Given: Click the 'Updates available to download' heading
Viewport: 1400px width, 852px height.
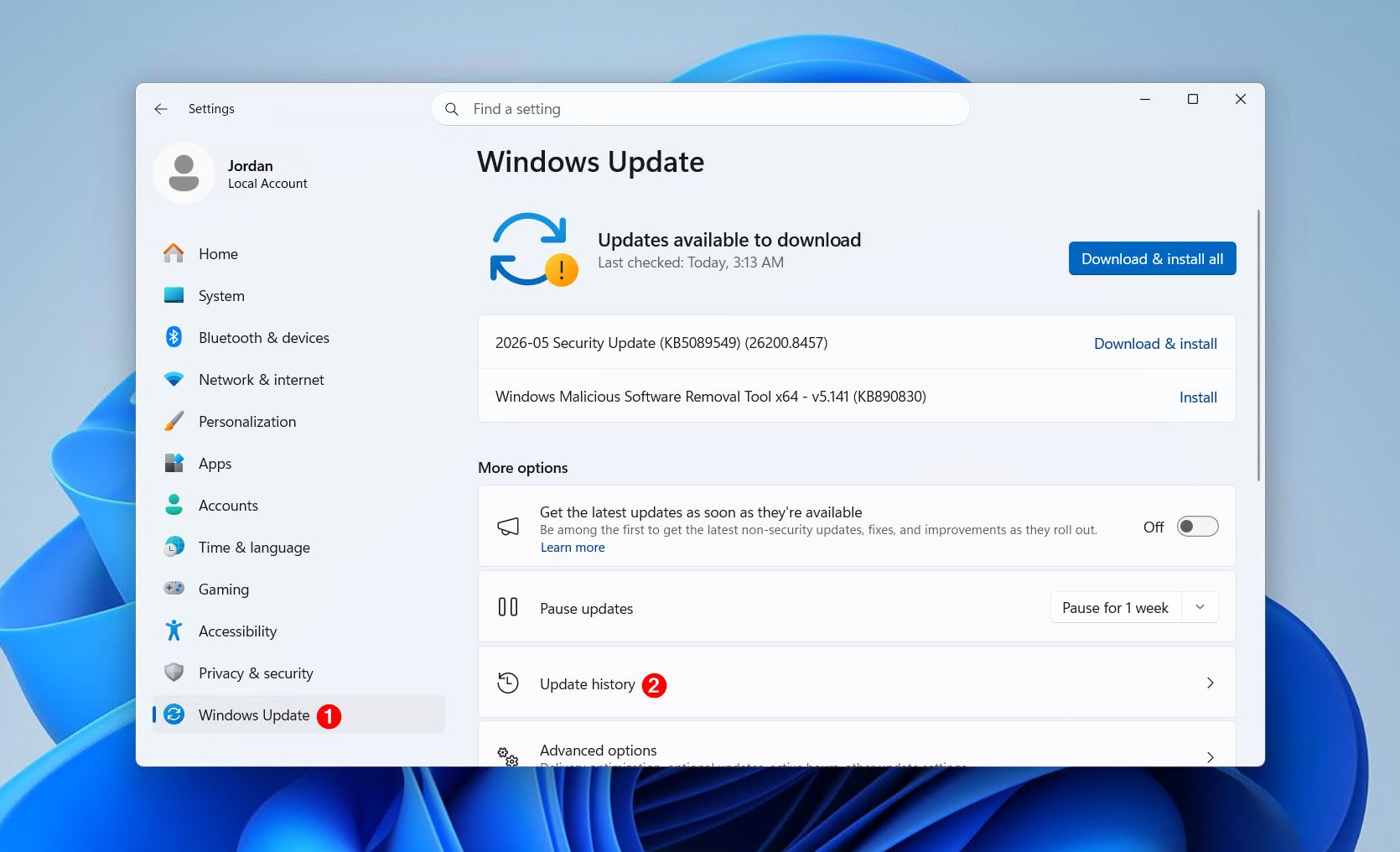Looking at the screenshot, I should [729, 240].
